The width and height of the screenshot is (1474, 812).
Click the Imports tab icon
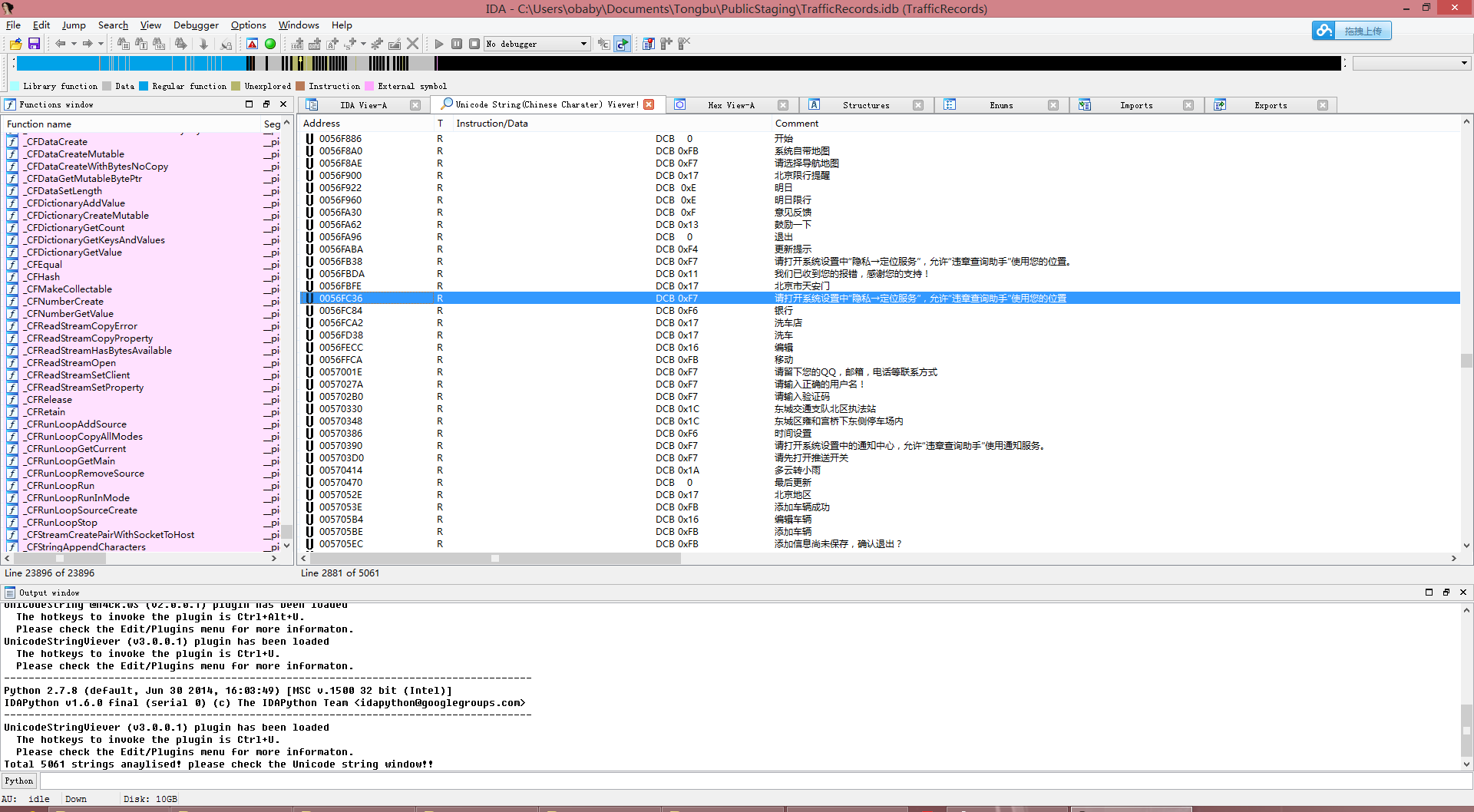coord(1085,105)
